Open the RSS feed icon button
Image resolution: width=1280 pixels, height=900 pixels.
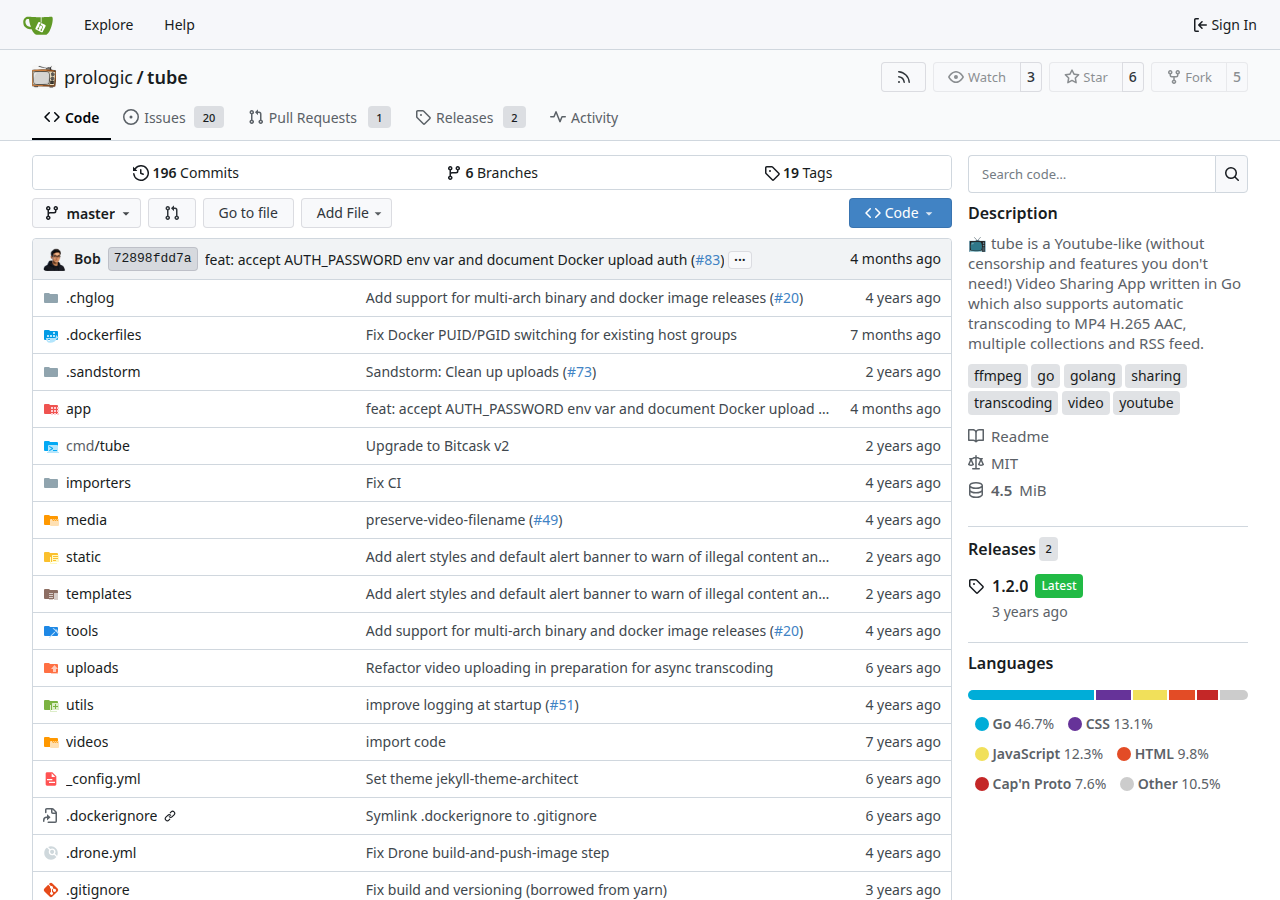[903, 77]
